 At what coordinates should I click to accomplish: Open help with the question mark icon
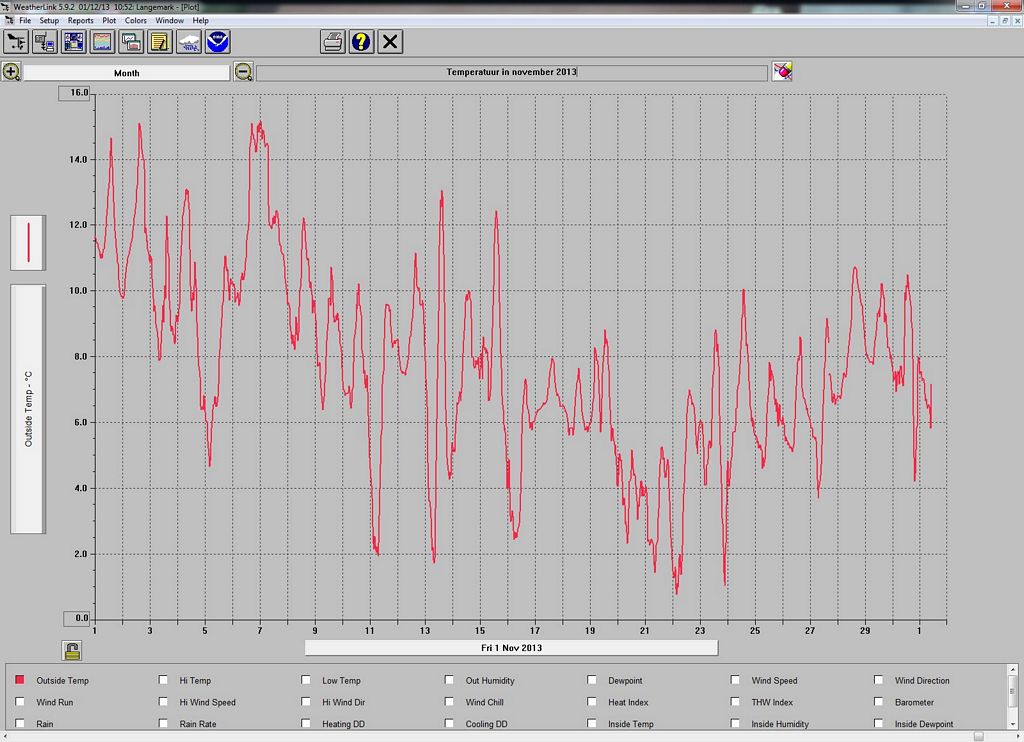coord(361,42)
